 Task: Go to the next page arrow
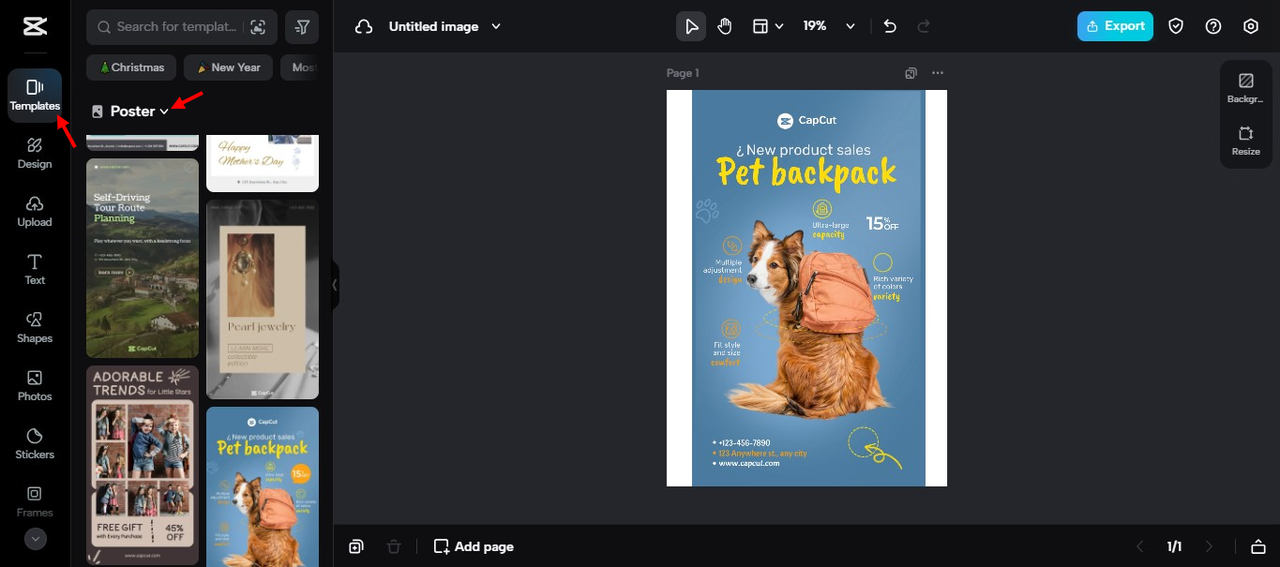point(1209,547)
